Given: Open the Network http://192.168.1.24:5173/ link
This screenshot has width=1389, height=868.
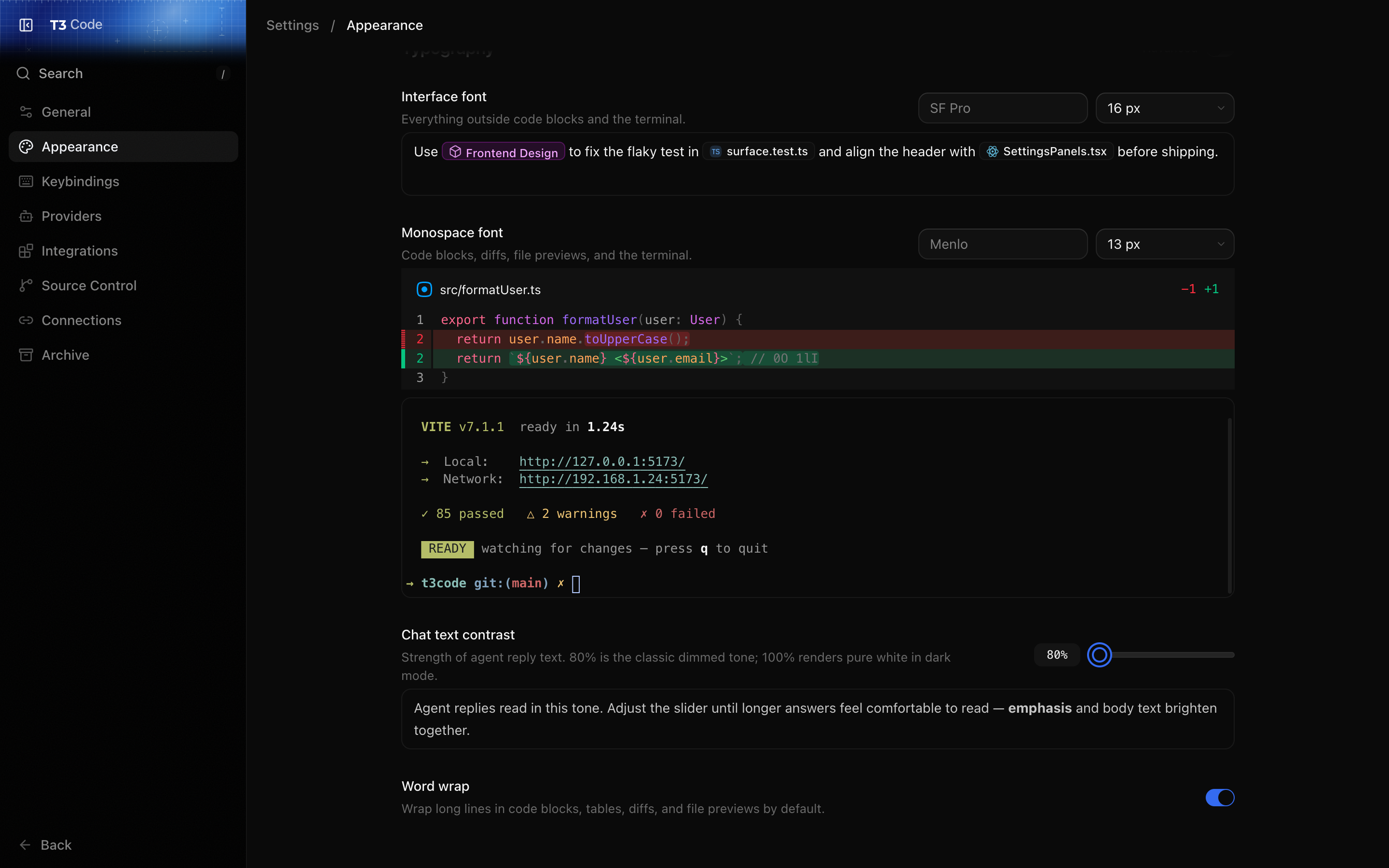Looking at the screenshot, I should (613, 479).
